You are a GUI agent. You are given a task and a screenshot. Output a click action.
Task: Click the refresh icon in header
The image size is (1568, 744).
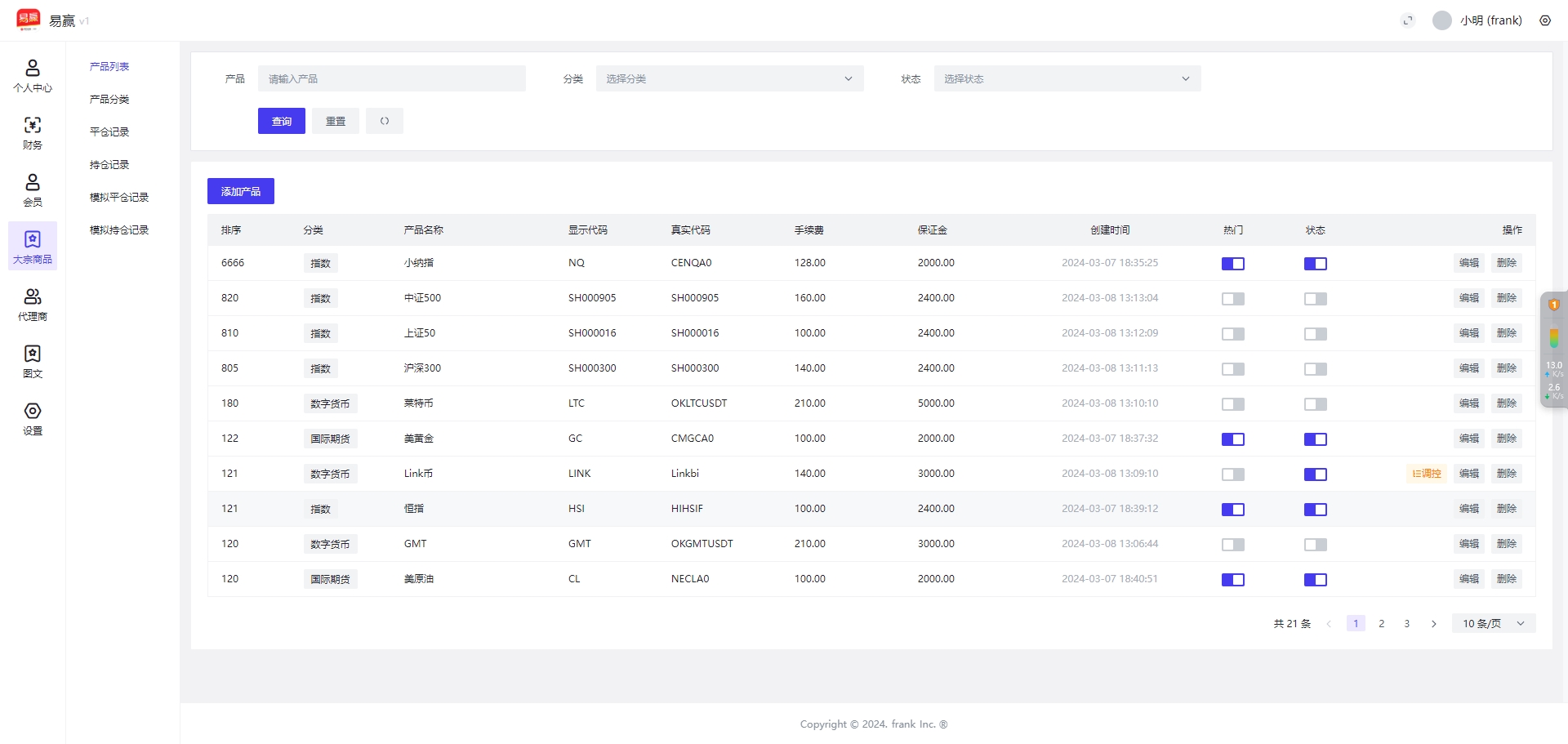(1408, 20)
